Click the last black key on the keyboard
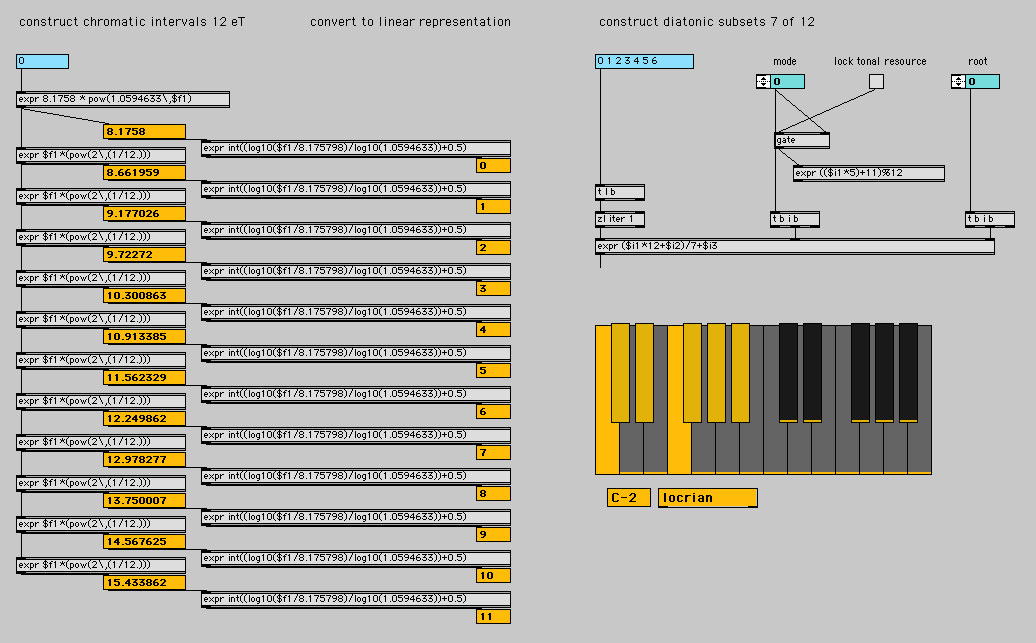Viewport: 1036px width, 643px height. pyautogui.click(x=908, y=373)
